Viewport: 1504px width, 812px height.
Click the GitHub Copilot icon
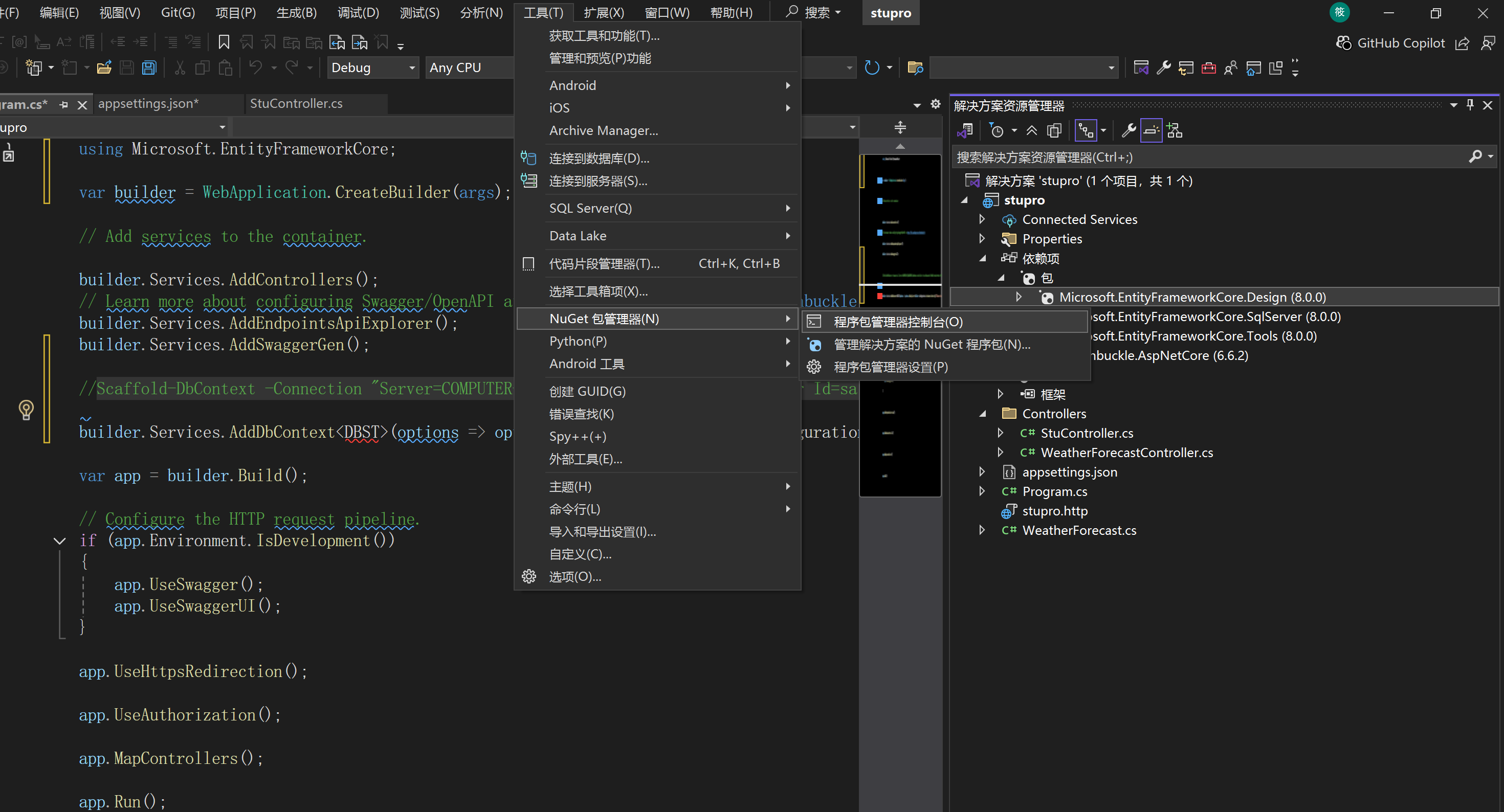click(1343, 43)
